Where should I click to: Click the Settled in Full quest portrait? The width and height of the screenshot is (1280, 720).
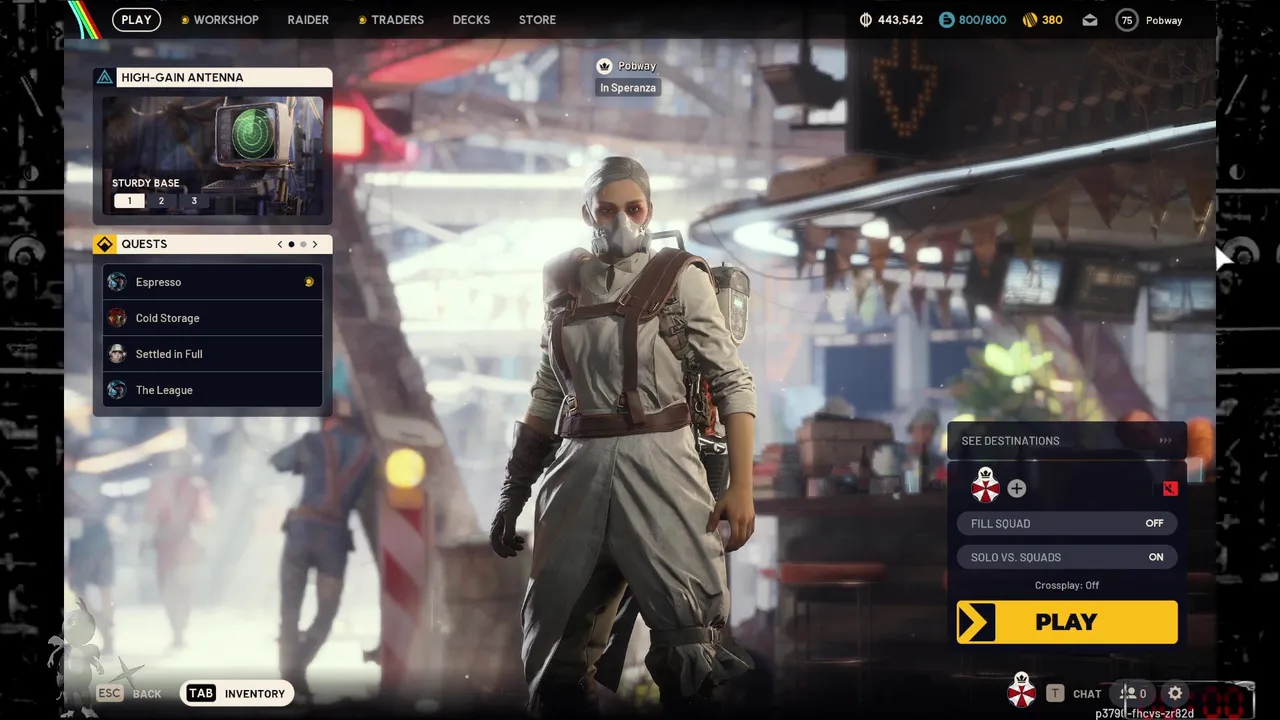tap(117, 354)
